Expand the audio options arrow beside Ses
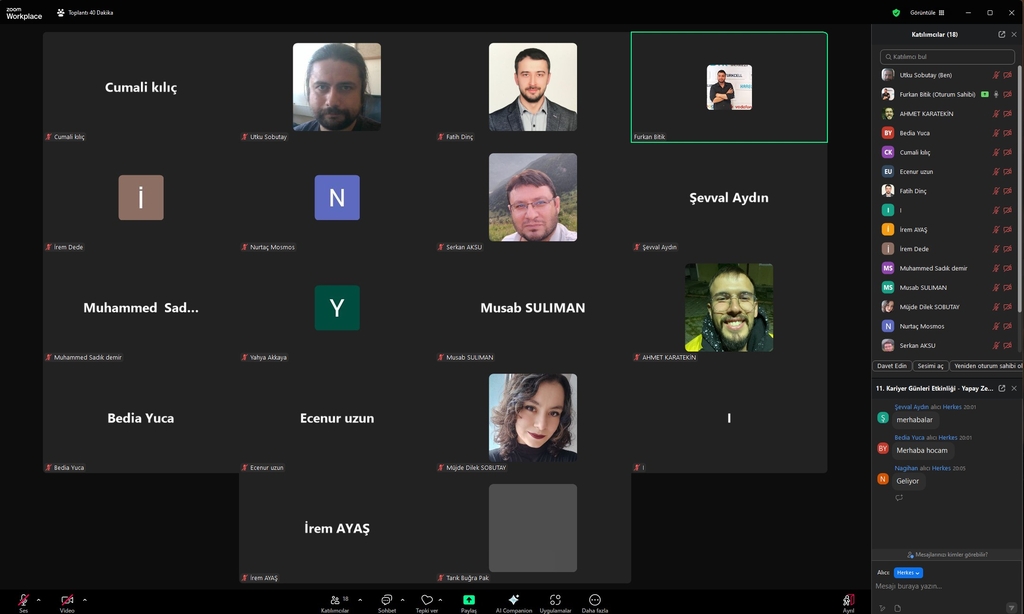This screenshot has width=1024, height=614. [x=39, y=600]
